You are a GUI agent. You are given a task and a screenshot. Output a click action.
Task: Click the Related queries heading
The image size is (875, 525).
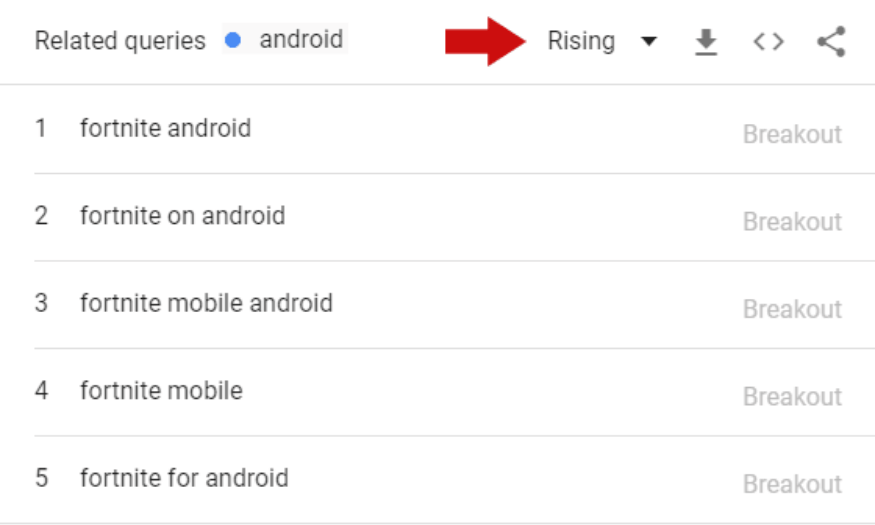120,41
